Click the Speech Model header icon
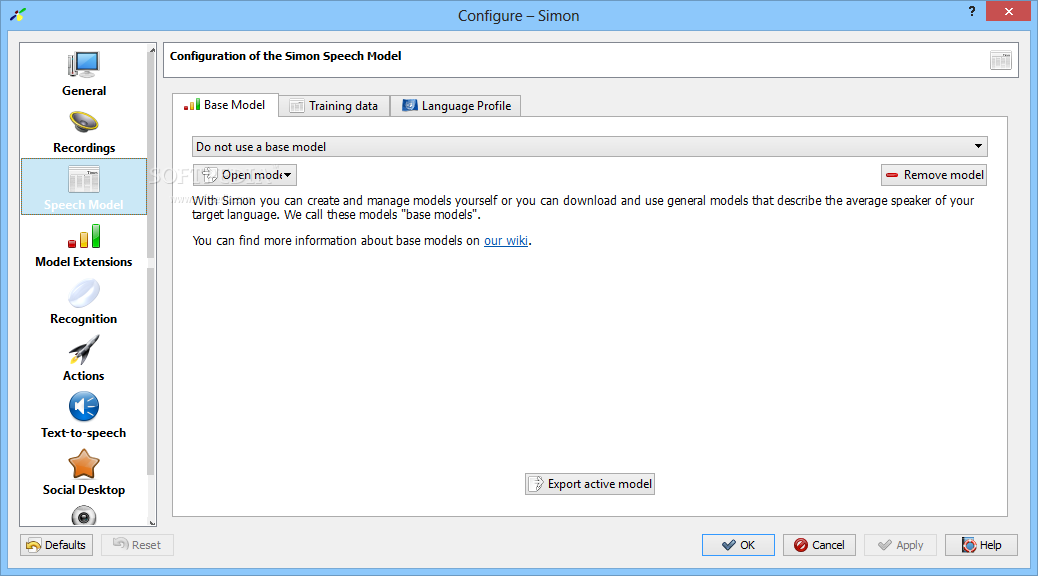 click(x=1000, y=60)
